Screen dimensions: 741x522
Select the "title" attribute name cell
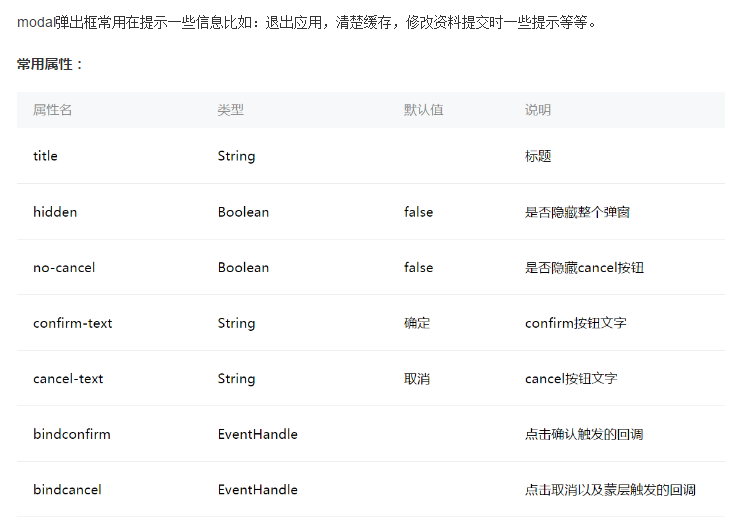[45, 156]
